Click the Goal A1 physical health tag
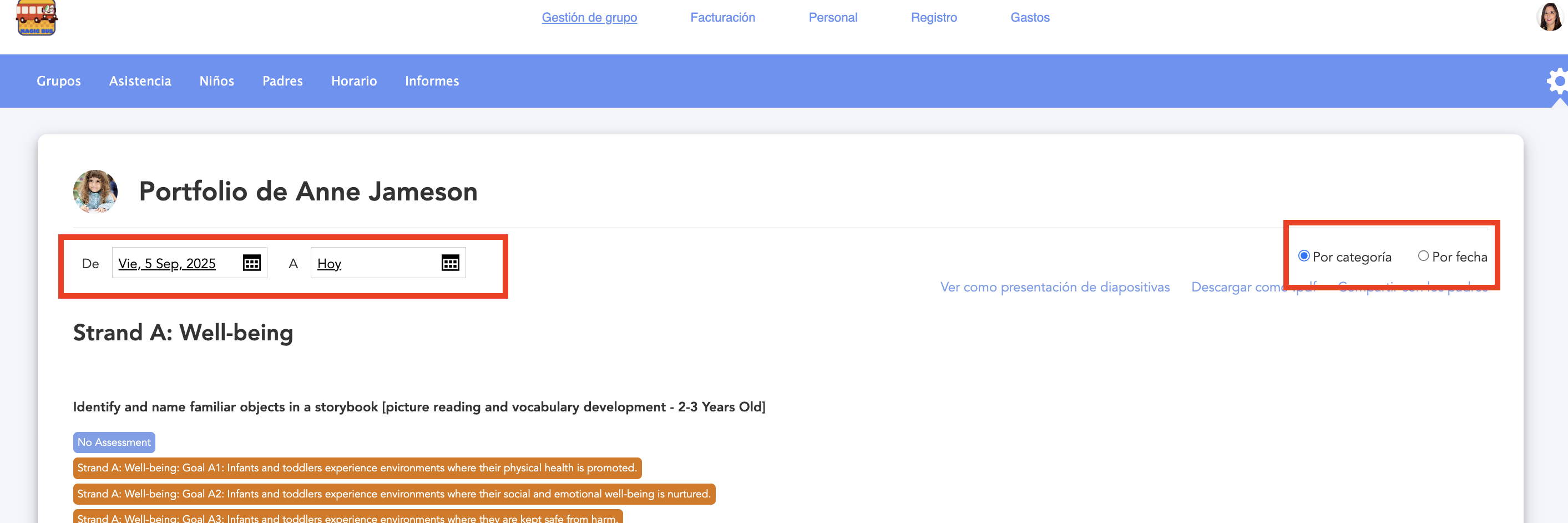This screenshot has height=523, width=1568. pyautogui.click(x=357, y=468)
